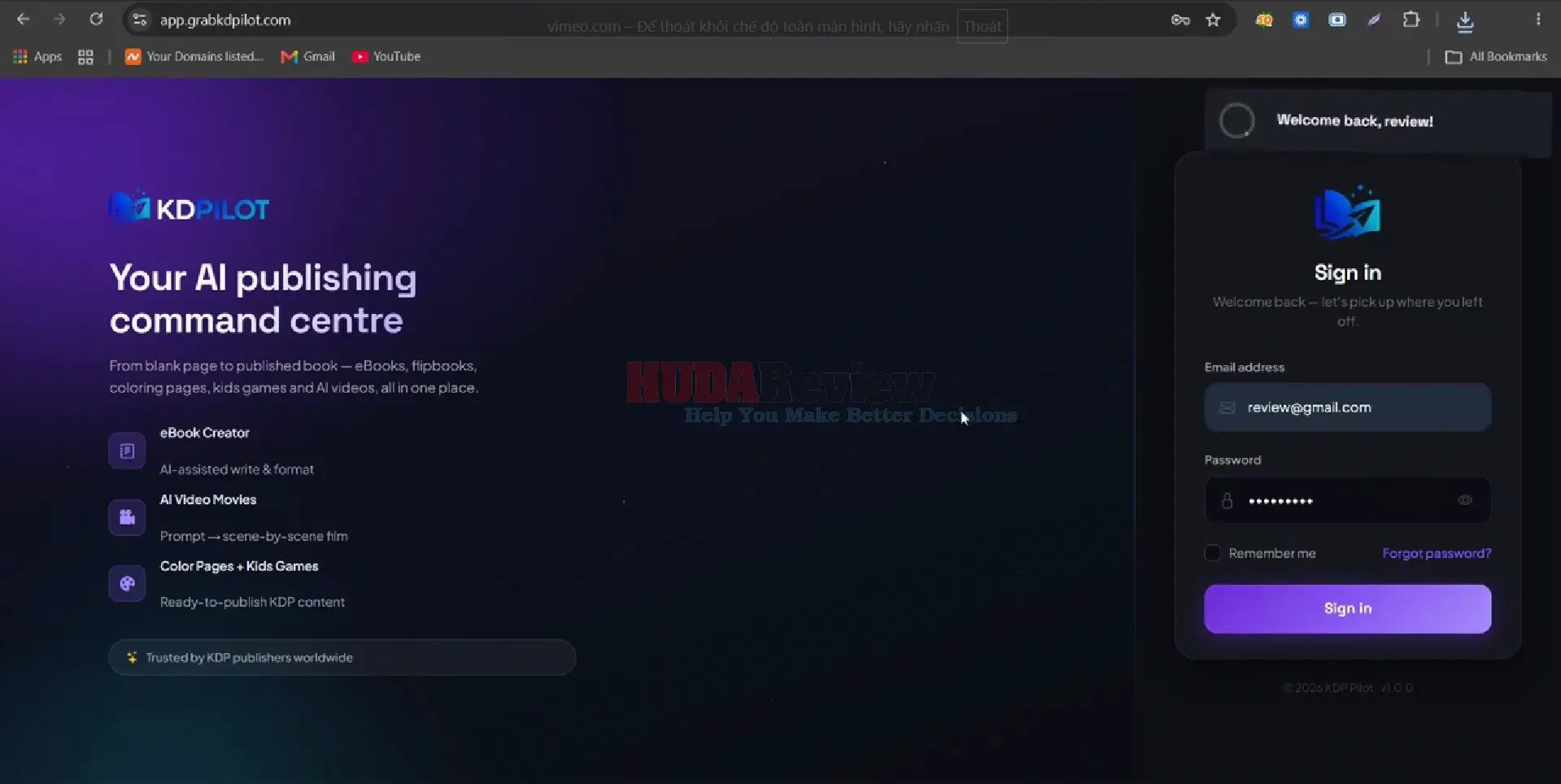The image size is (1561, 784).
Task: Select the AI Video Movies heading
Action: (208, 499)
